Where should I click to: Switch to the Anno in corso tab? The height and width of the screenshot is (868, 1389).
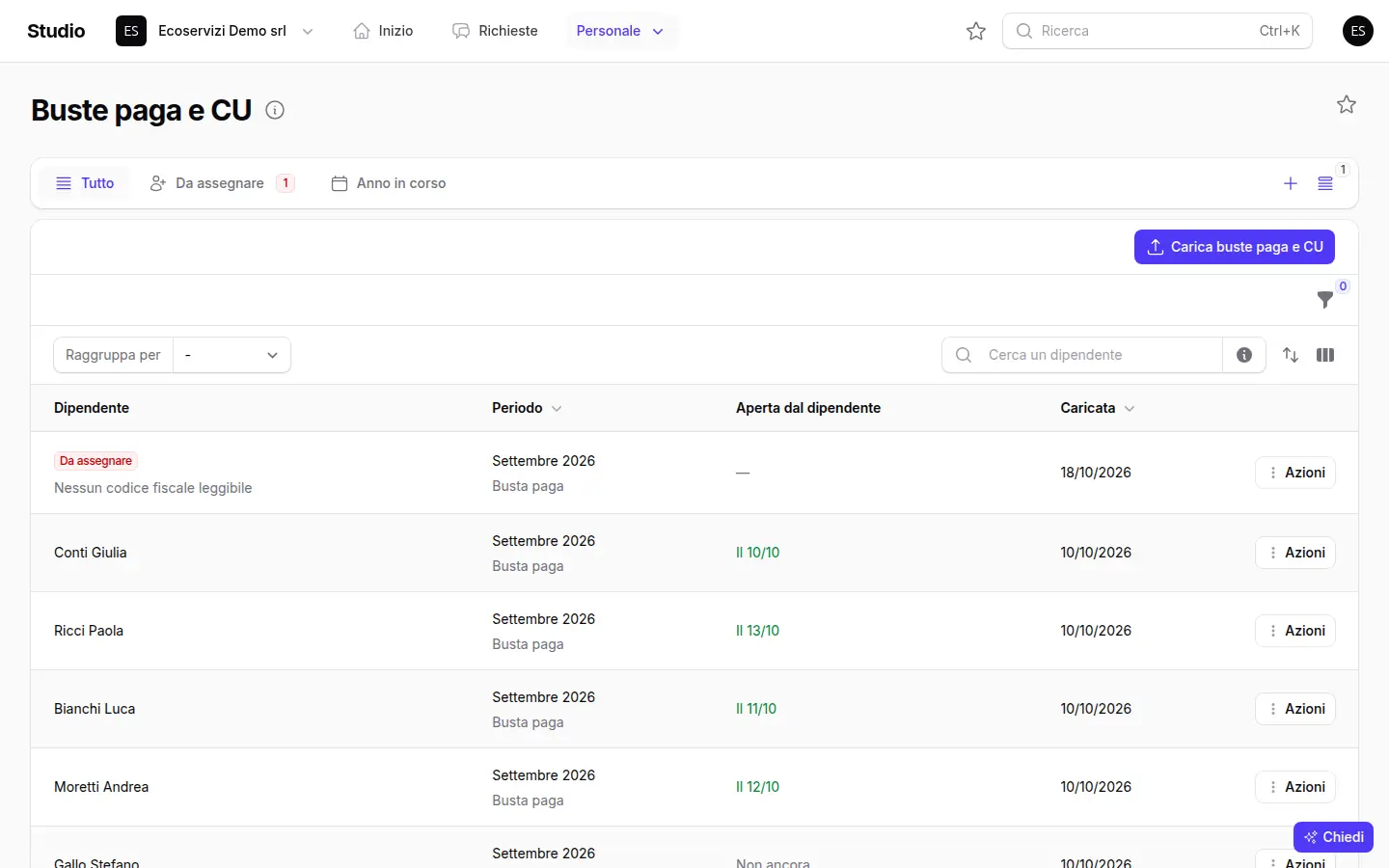[389, 183]
